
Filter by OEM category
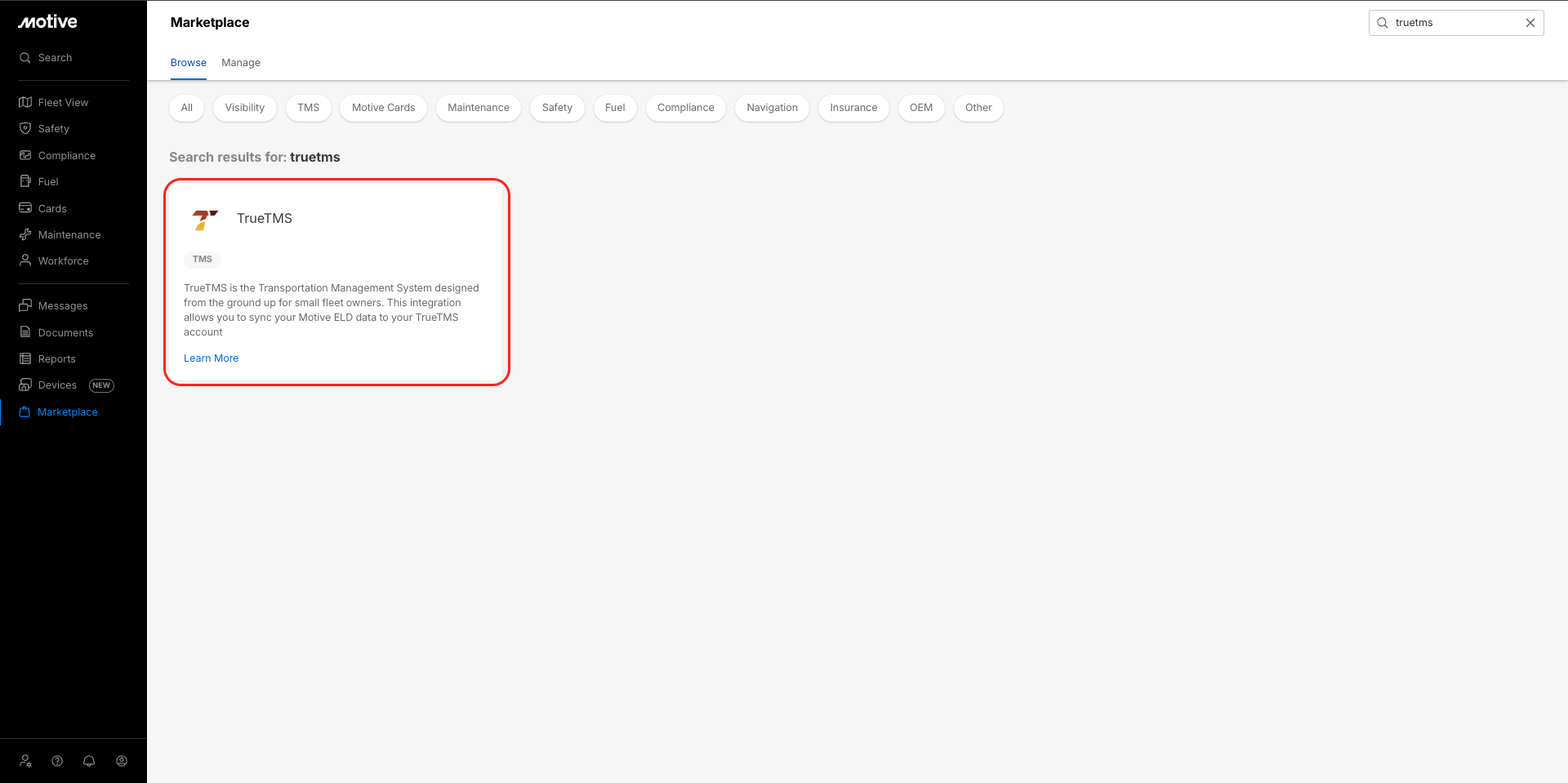tap(921, 108)
